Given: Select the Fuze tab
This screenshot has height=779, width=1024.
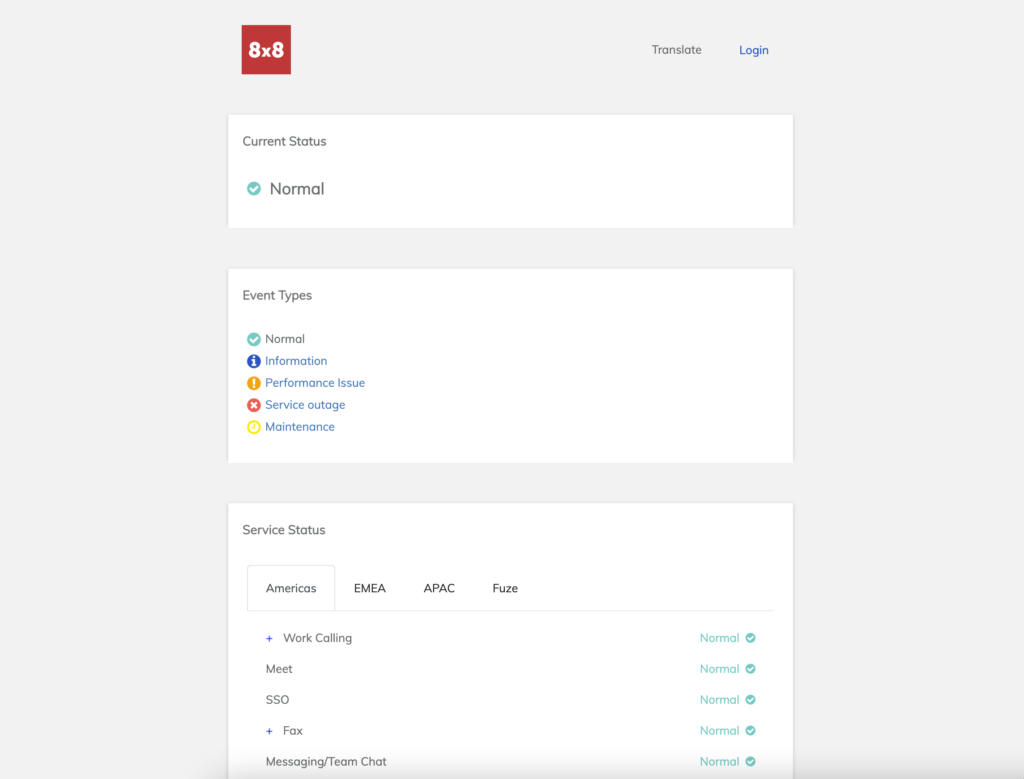Looking at the screenshot, I should [x=505, y=588].
